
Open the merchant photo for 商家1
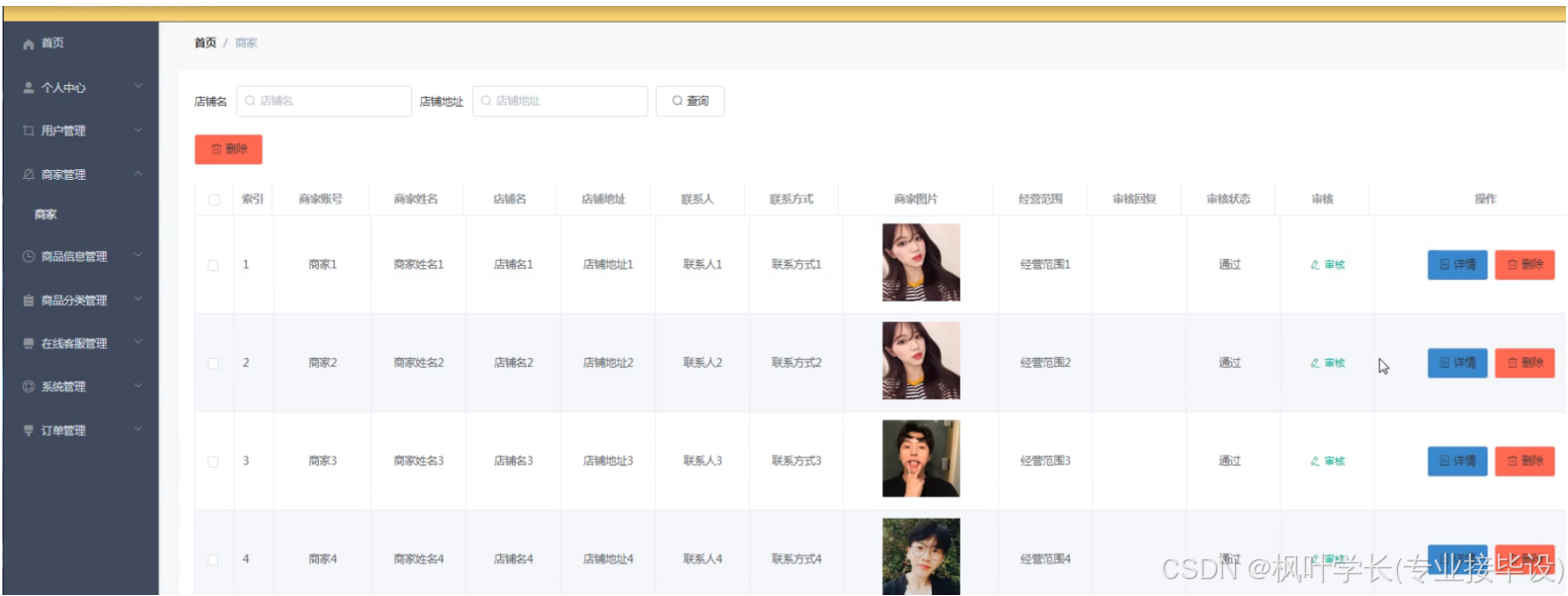[921, 263]
